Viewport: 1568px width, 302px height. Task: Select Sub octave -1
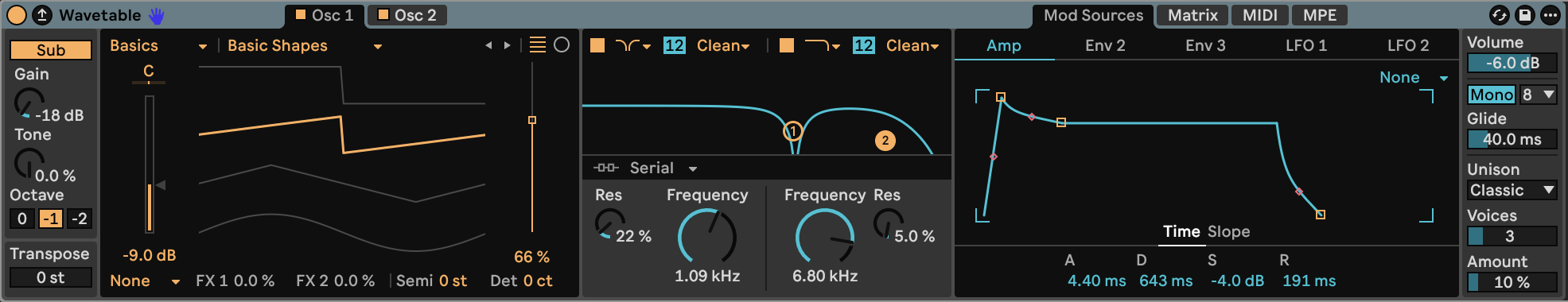click(51, 219)
